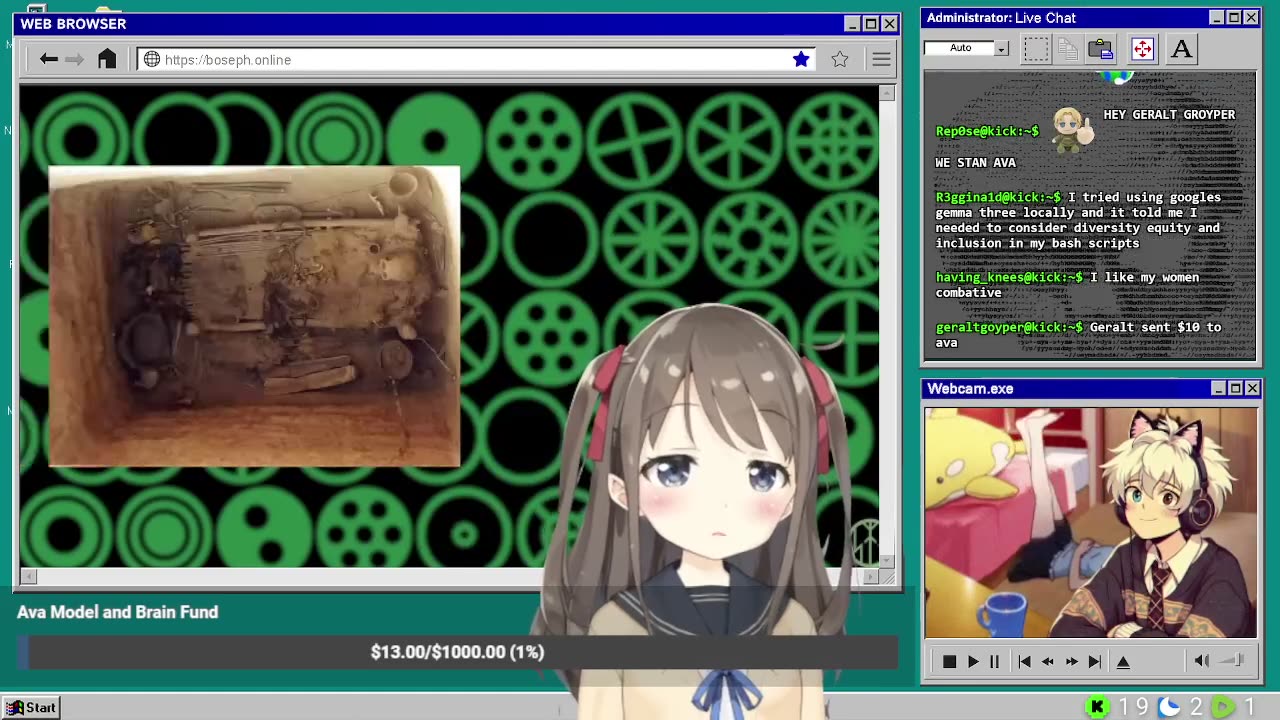This screenshot has width=1280, height=720.
Task: Click the paste briefcase icon in Live Chat
Action: [x=1101, y=48]
